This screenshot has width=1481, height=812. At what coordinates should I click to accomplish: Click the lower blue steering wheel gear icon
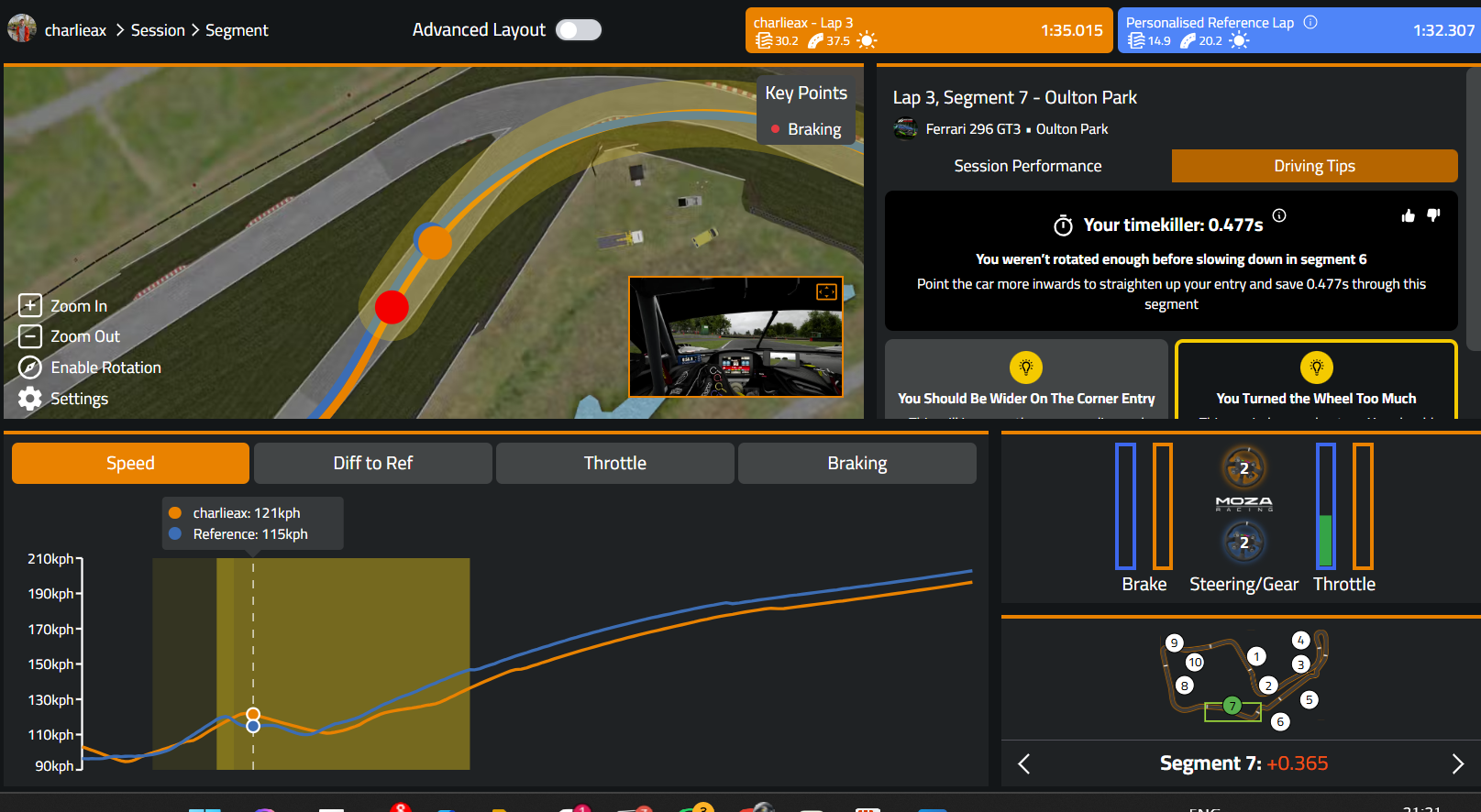pyautogui.click(x=1244, y=542)
